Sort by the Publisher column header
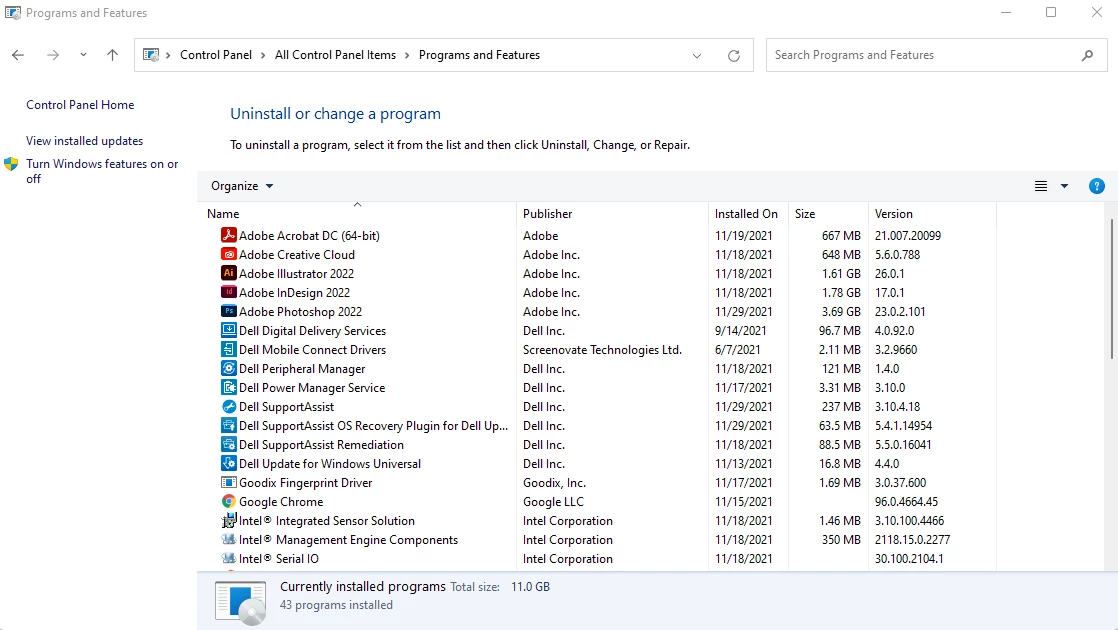 (x=612, y=213)
